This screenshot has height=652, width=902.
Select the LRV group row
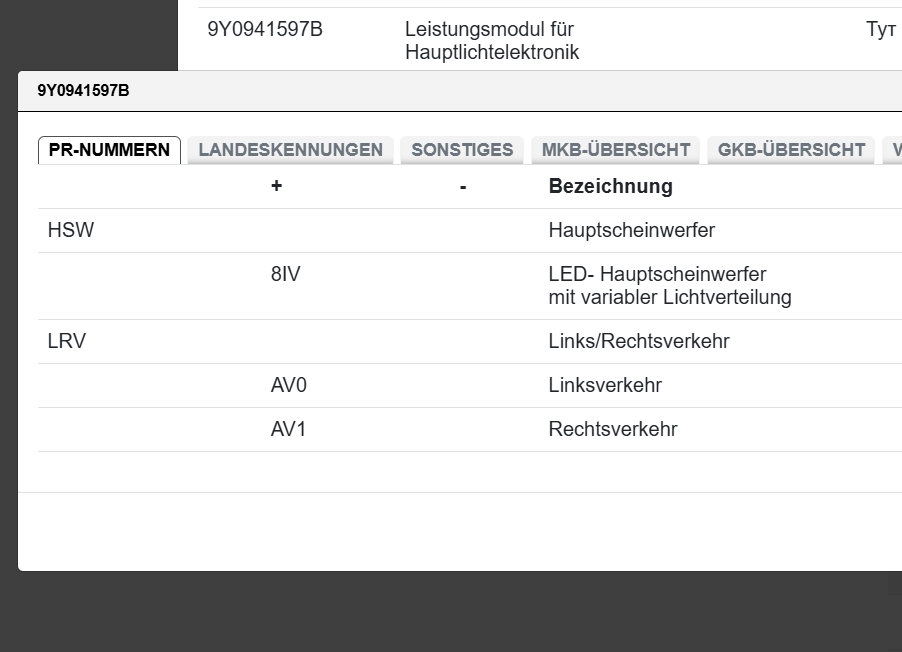click(67, 342)
